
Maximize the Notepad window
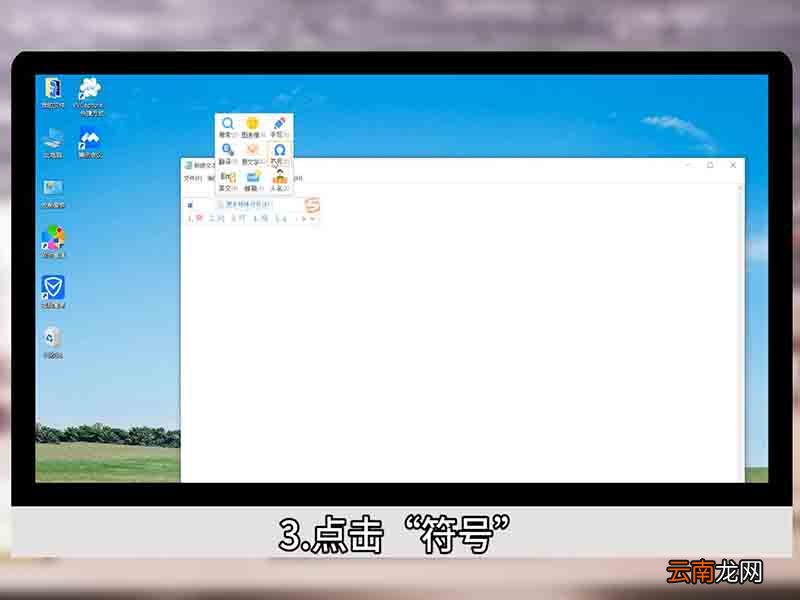click(710, 165)
